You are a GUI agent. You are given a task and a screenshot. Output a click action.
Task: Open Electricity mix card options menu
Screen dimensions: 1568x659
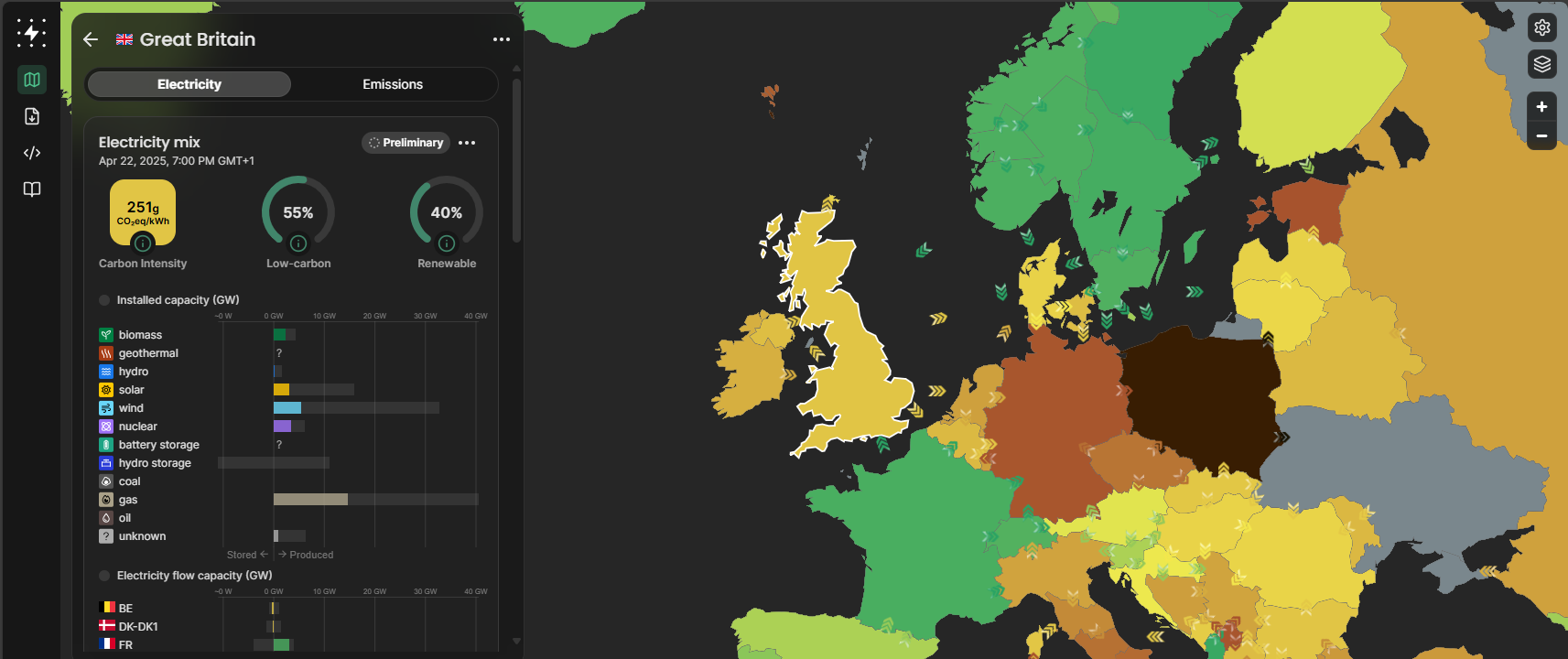467,143
